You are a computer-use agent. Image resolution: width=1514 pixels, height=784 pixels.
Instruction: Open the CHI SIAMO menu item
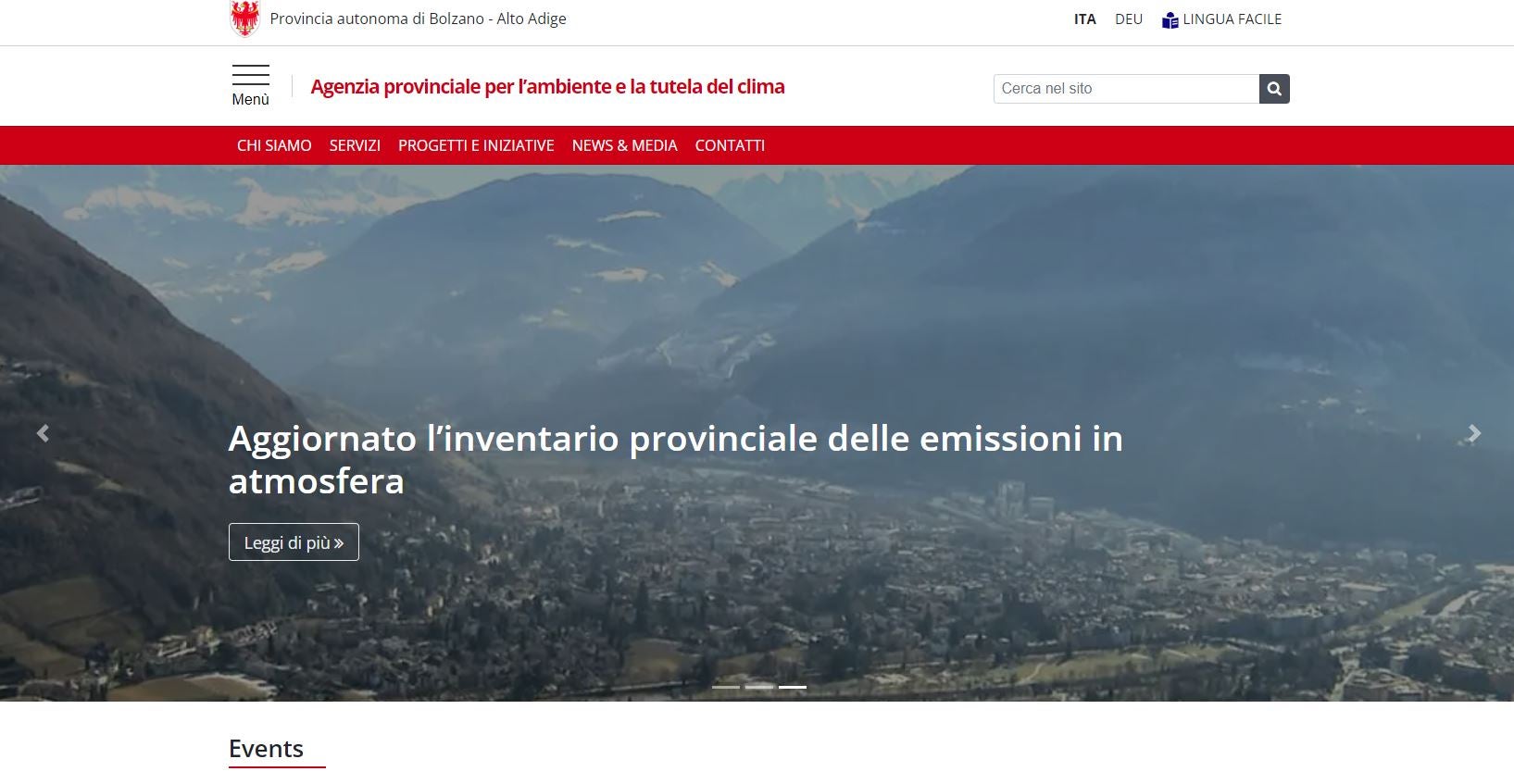point(274,145)
